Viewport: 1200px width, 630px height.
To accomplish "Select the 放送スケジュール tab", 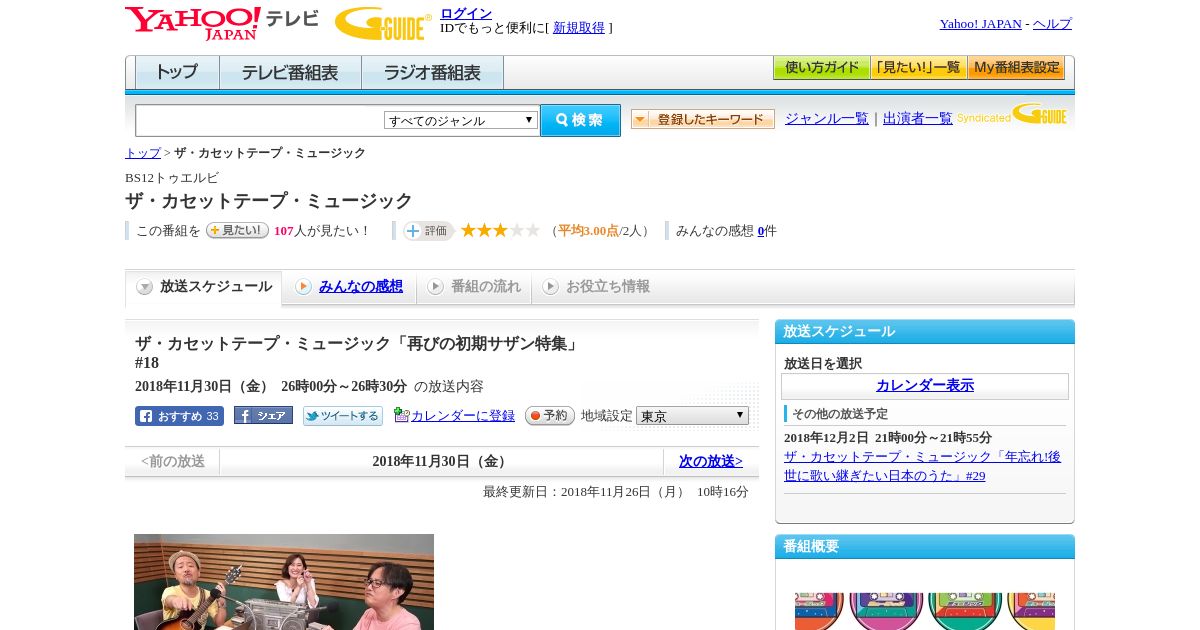I will 204,287.
